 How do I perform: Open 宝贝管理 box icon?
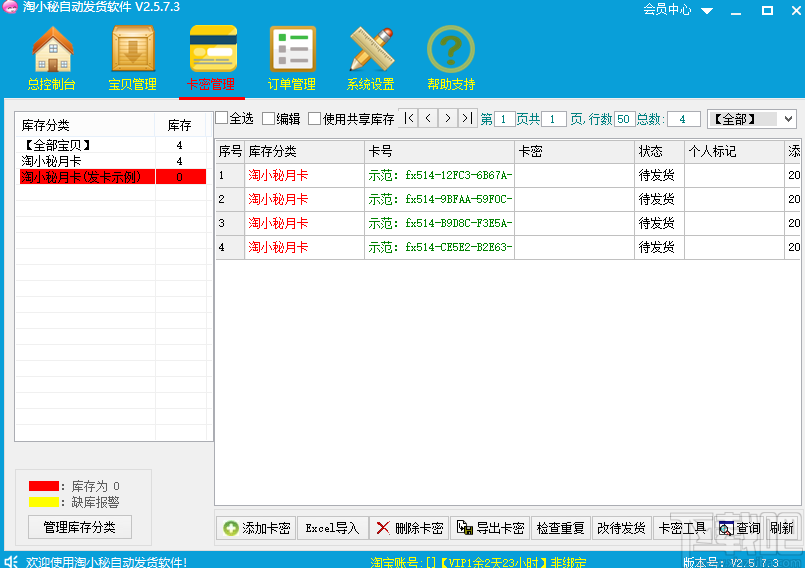point(133,49)
